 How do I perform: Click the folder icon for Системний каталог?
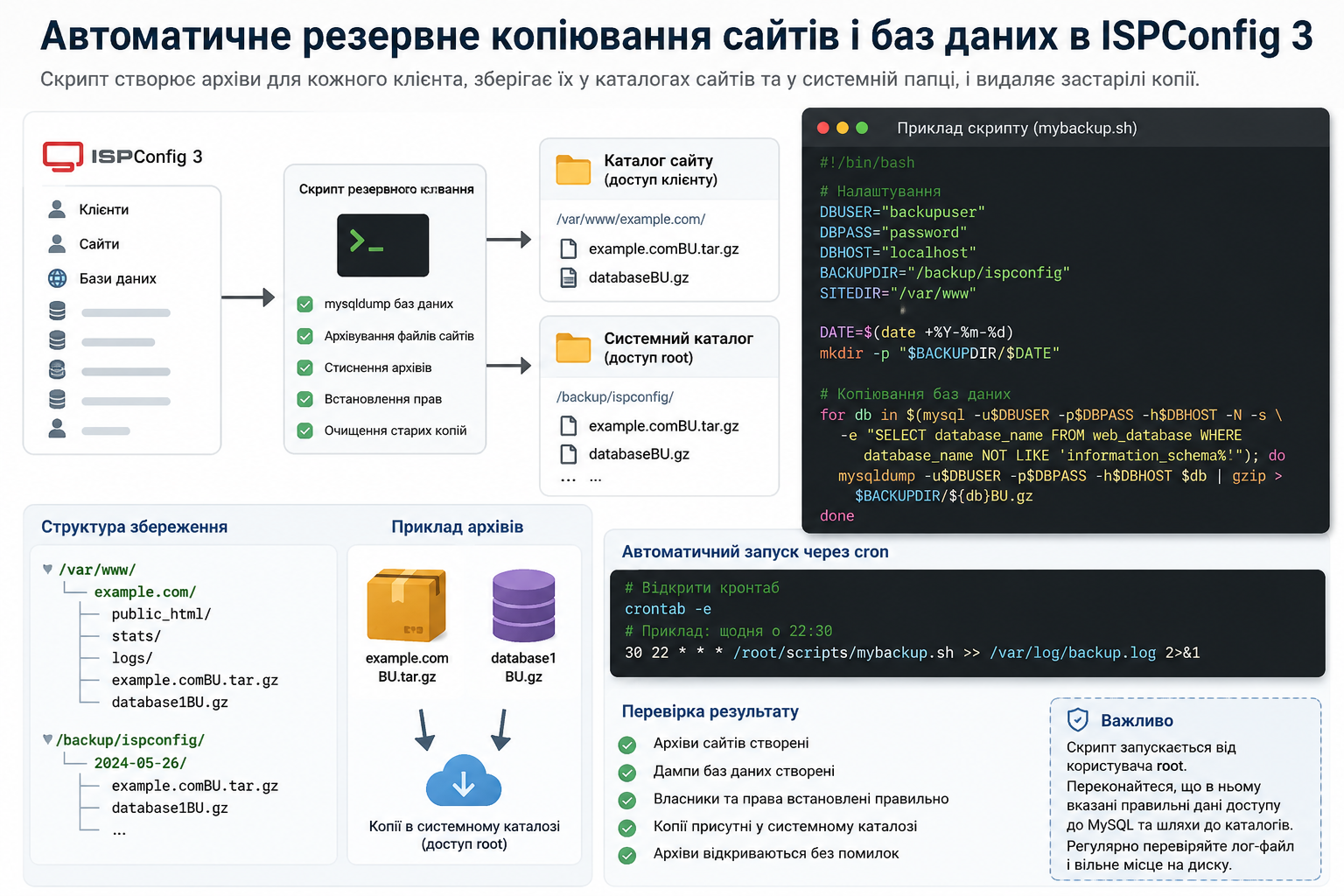[573, 347]
